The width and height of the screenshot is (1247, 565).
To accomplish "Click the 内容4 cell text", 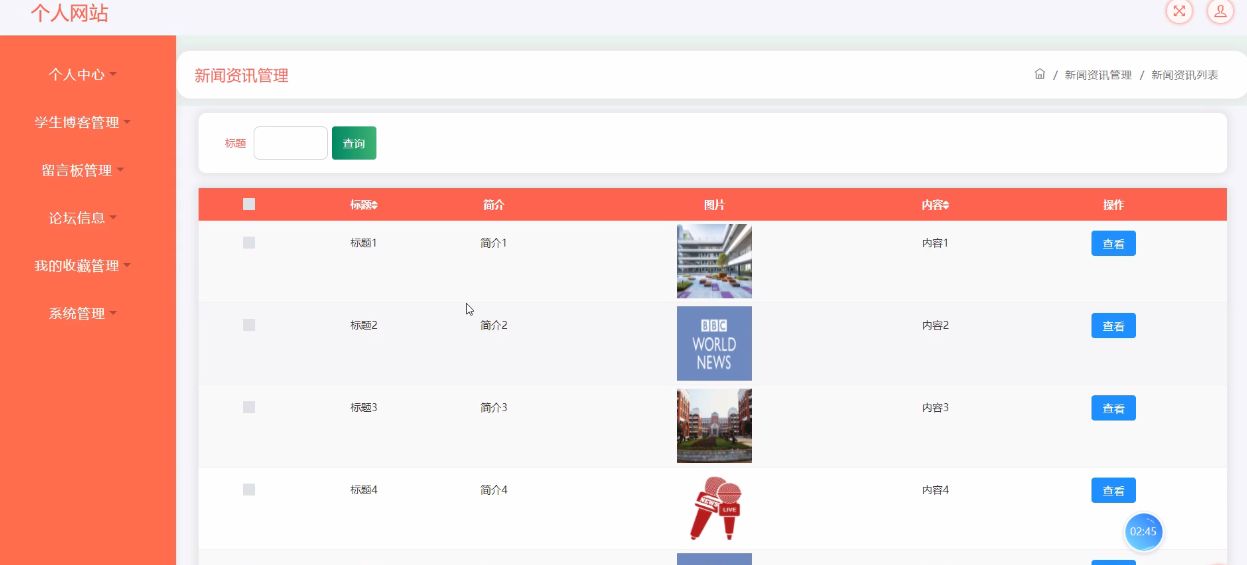I will pyautogui.click(x=935, y=489).
